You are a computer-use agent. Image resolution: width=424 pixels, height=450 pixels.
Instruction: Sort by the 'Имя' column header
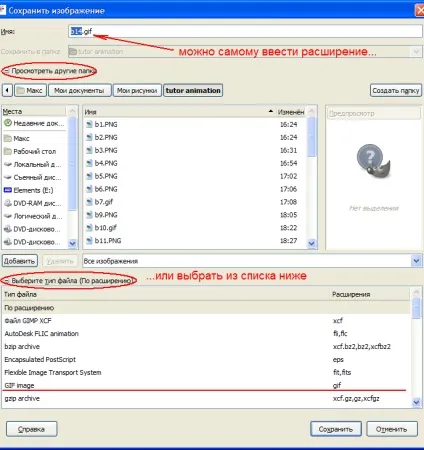(x=179, y=112)
